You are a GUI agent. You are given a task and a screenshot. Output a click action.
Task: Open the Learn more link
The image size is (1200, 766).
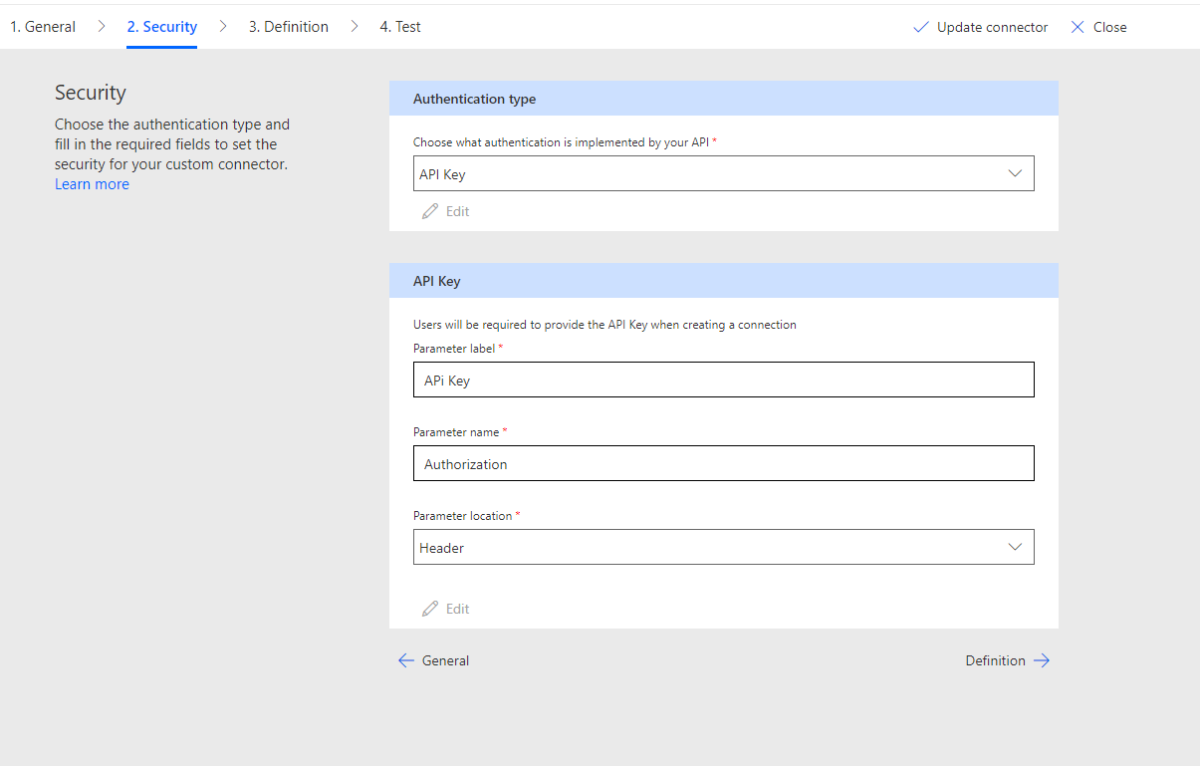tap(91, 184)
